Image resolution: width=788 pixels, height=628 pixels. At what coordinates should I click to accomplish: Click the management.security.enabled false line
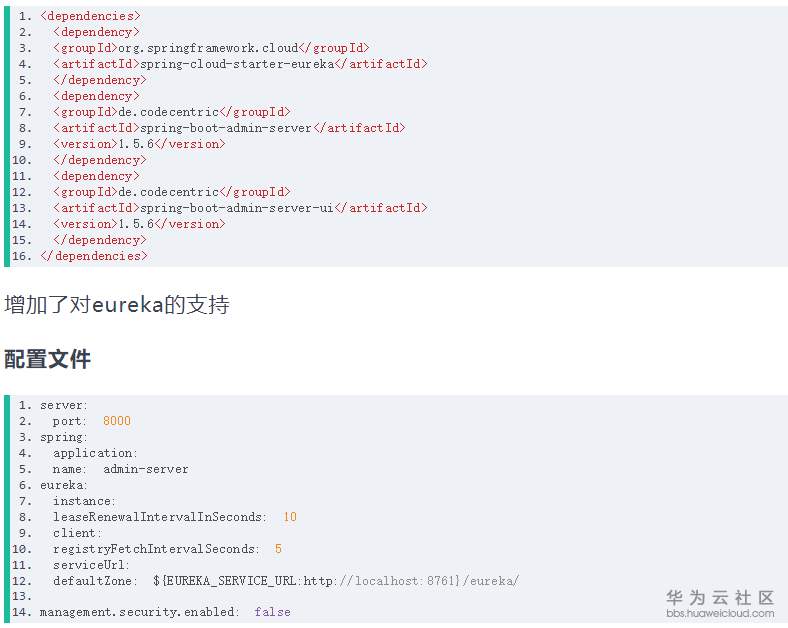pyautogui.click(x=165, y=612)
